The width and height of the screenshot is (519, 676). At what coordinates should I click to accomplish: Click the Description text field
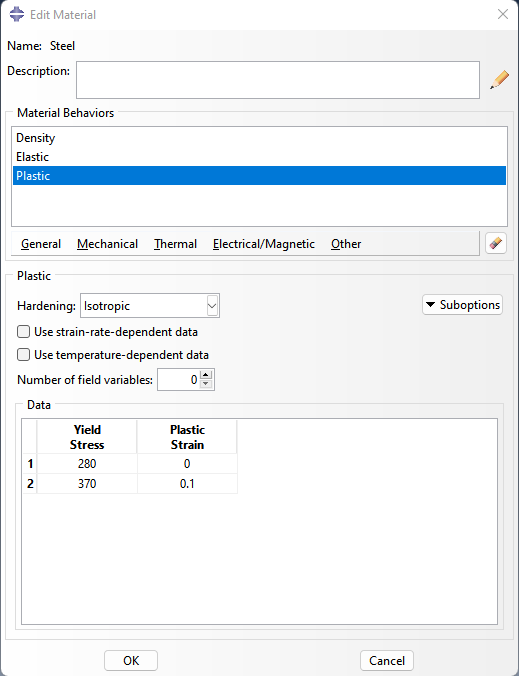click(x=278, y=80)
